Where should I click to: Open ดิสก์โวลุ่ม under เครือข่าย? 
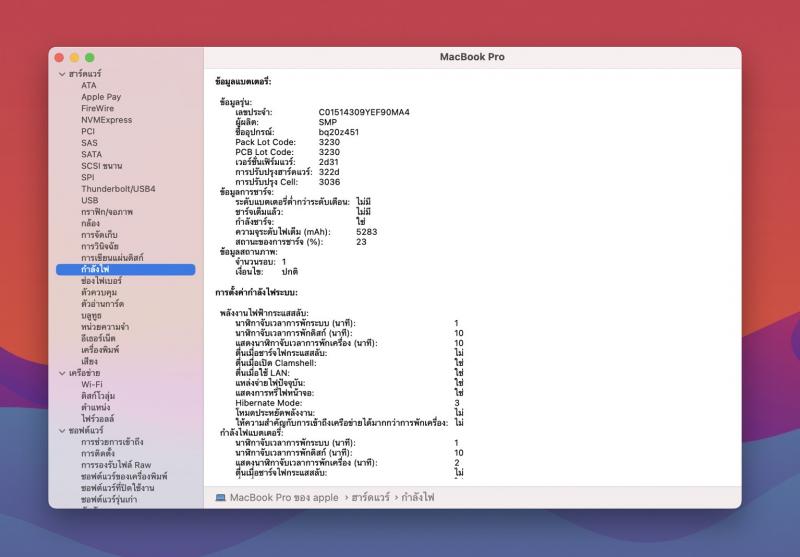98,396
